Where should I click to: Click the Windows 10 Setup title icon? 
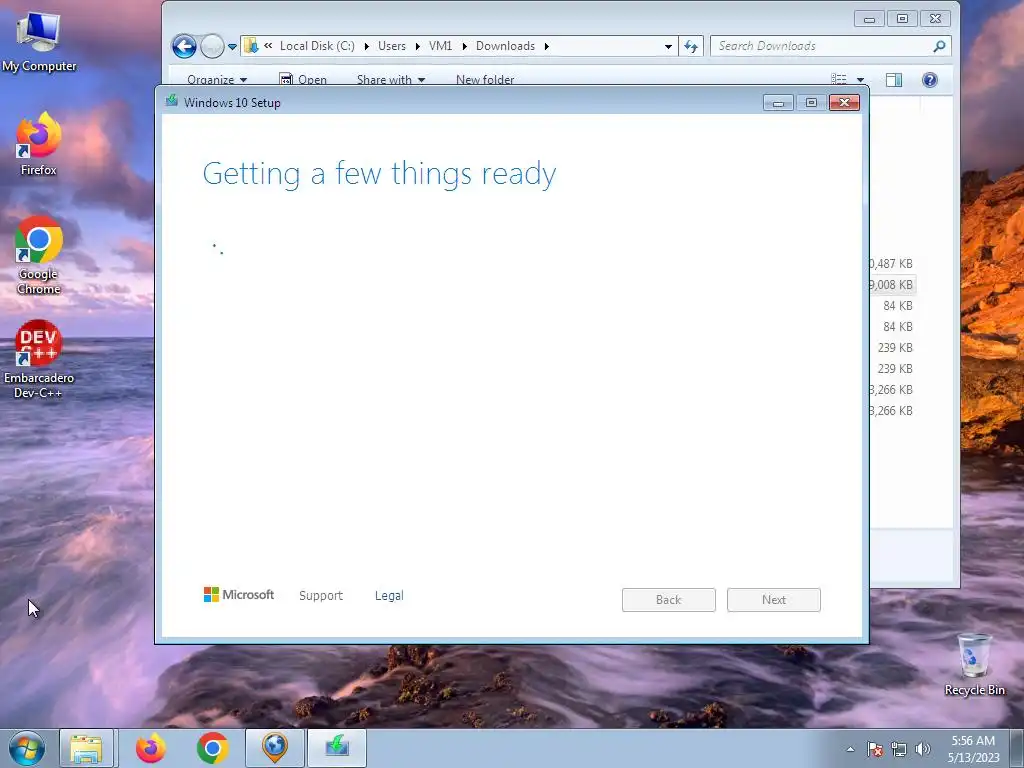pyautogui.click(x=172, y=101)
